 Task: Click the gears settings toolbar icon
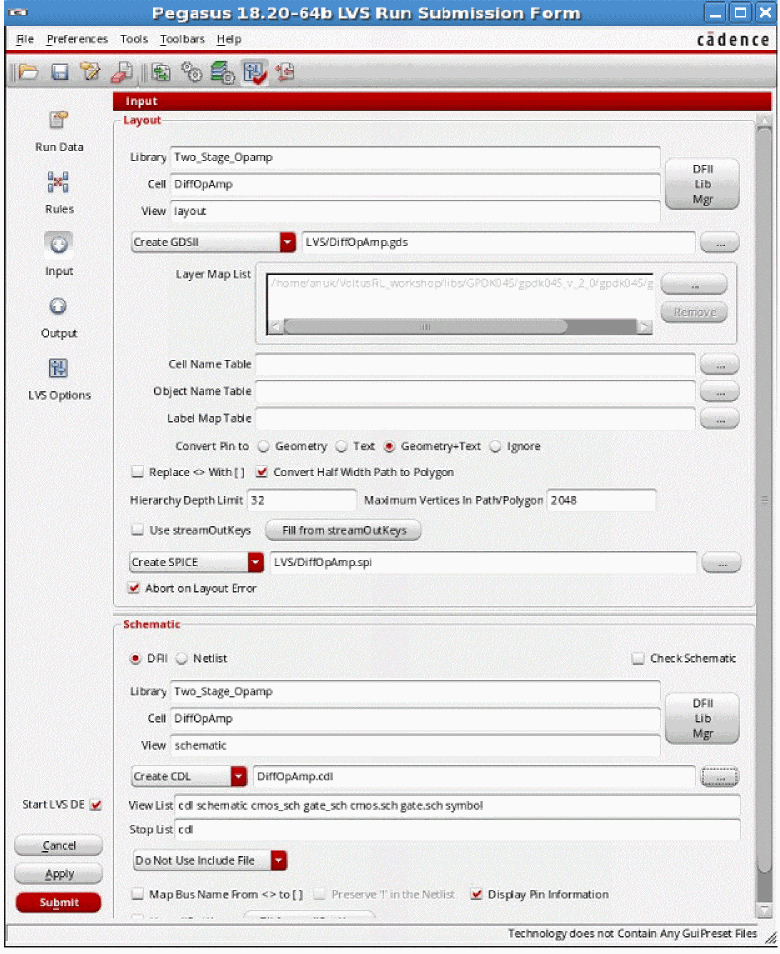point(192,72)
